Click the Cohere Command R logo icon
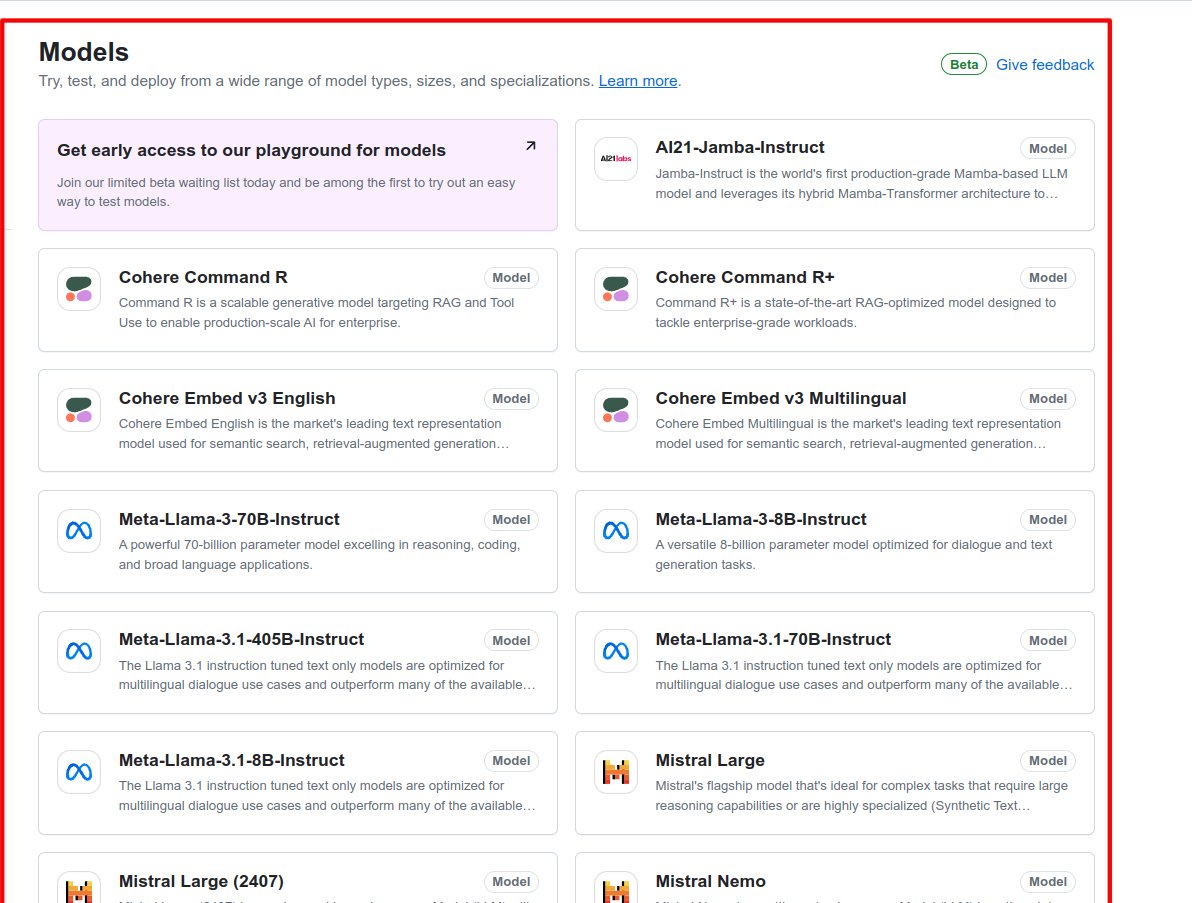 (x=79, y=289)
